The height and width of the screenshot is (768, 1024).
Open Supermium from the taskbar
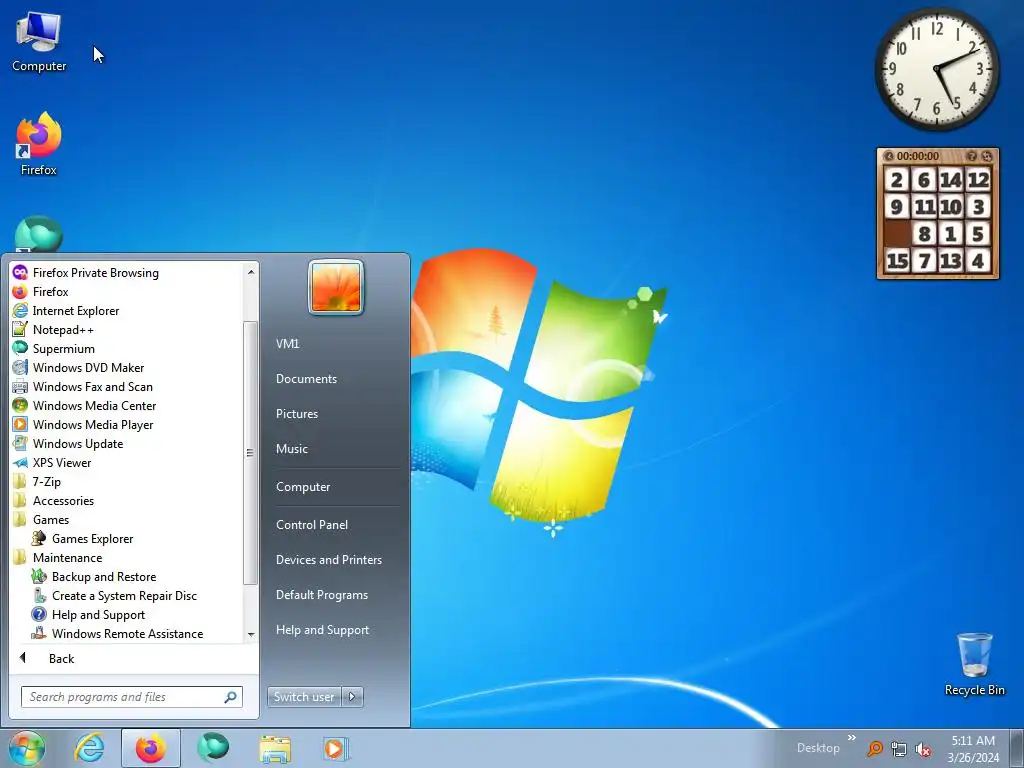tap(214, 748)
